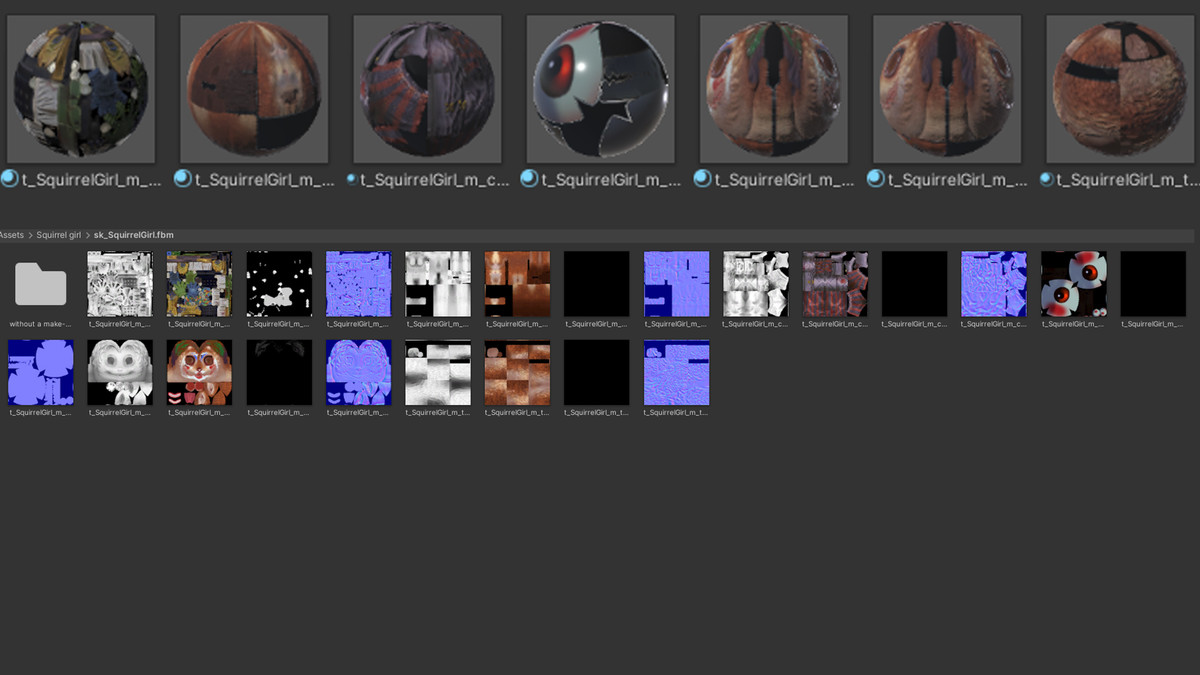The height and width of the screenshot is (675, 1200).
Task: Click the t_SquirrelGirl_m_c... material name
Action: point(436,180)
